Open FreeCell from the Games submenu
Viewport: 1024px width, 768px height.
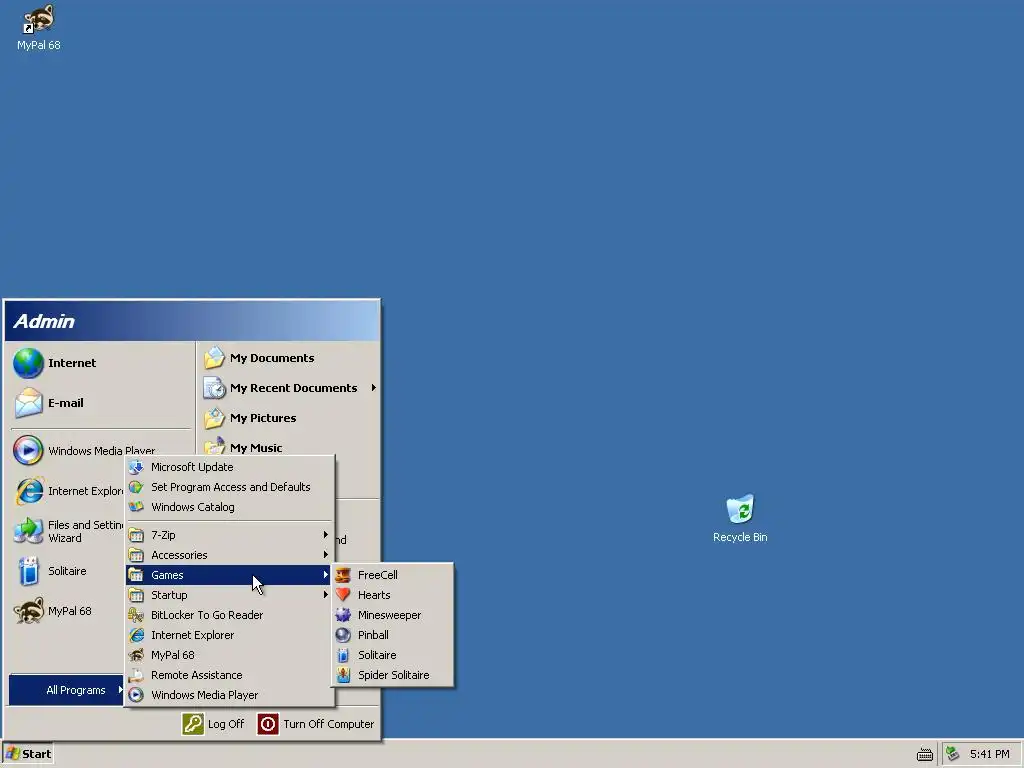(x=392, y=575)
